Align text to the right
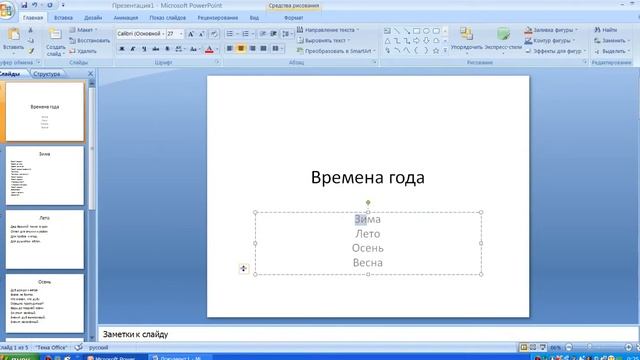Viewport: 640px width, 360px height. tap(252, 49)
